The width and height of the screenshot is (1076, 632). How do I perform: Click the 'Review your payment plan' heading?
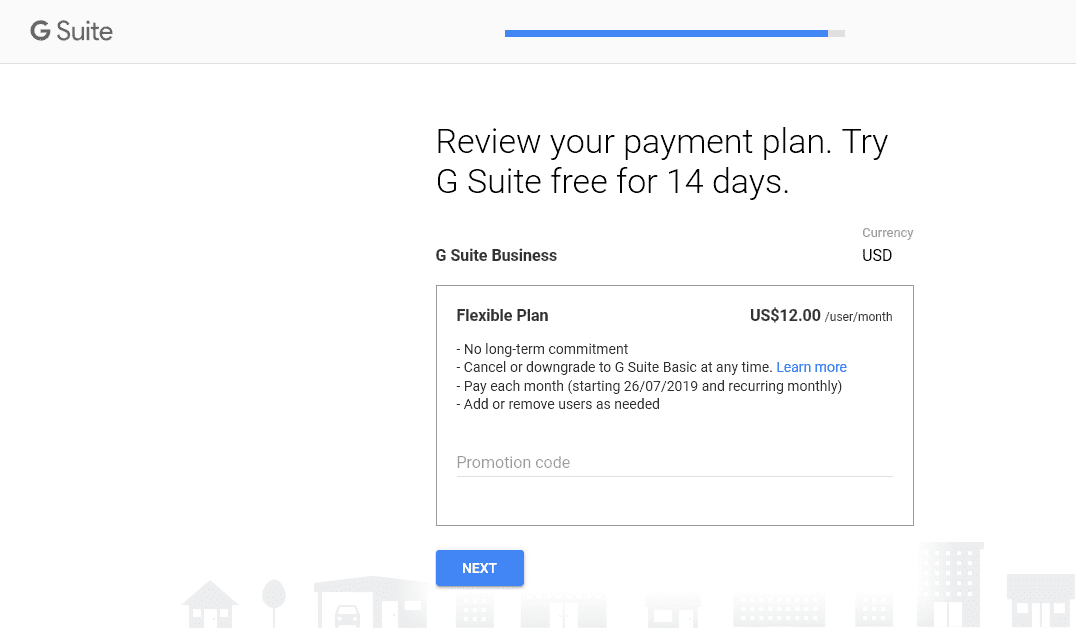tap(662, 161)
